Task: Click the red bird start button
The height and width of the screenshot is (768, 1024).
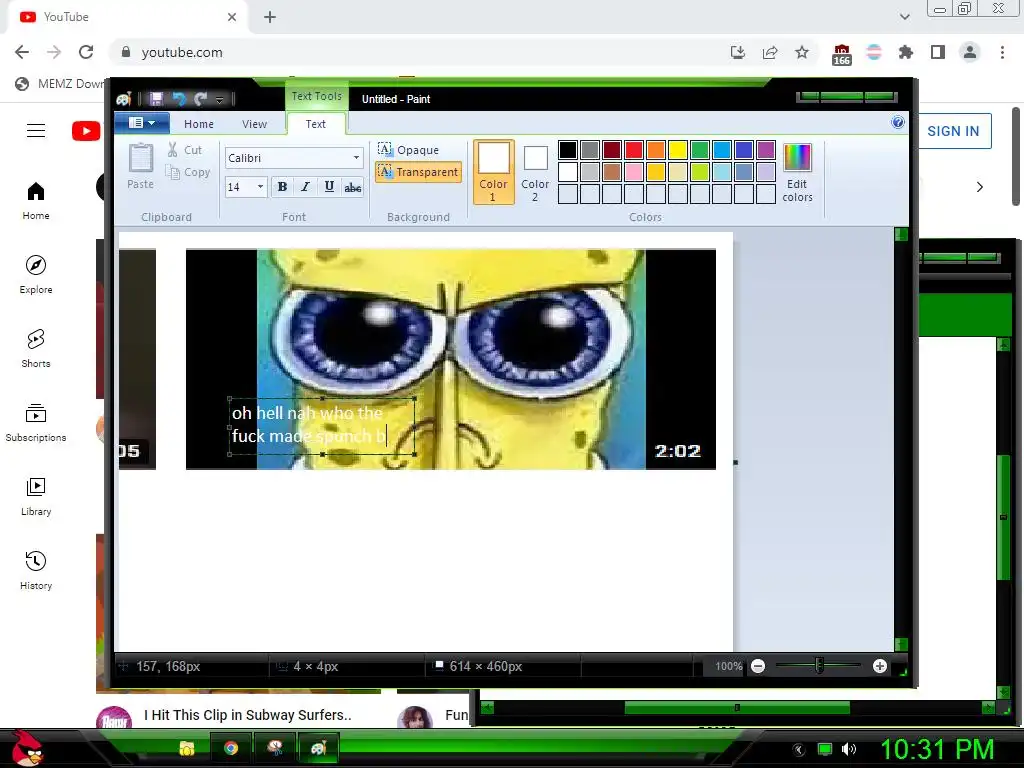Action: [26, 748]
